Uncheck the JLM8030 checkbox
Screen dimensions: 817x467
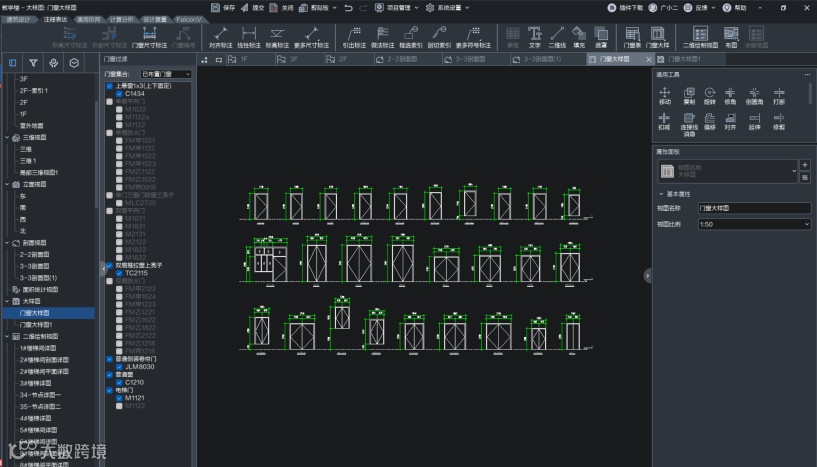click(x=119, y=367)
